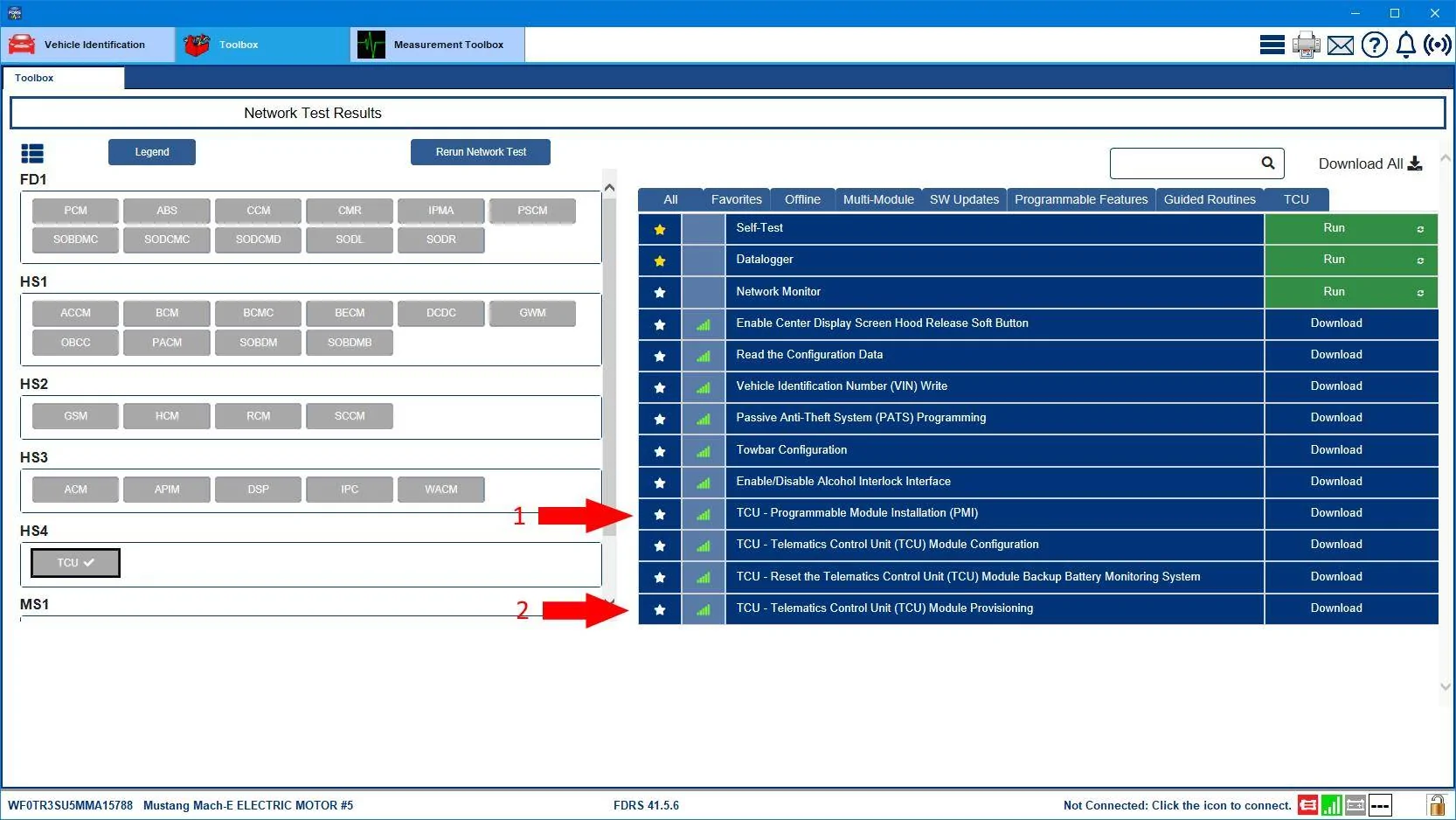Click the green signal bars status icon
Screen dimensions: 1456x820
[x=1332, y=805]
